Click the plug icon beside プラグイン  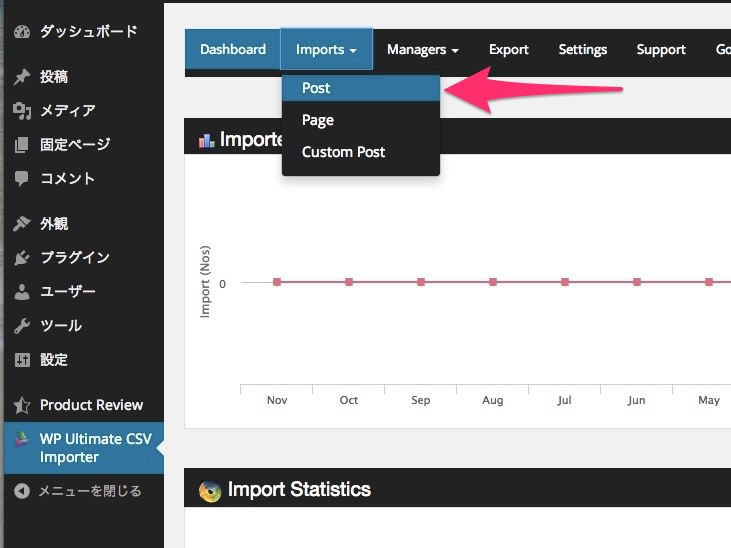click(x=22, y=258)
